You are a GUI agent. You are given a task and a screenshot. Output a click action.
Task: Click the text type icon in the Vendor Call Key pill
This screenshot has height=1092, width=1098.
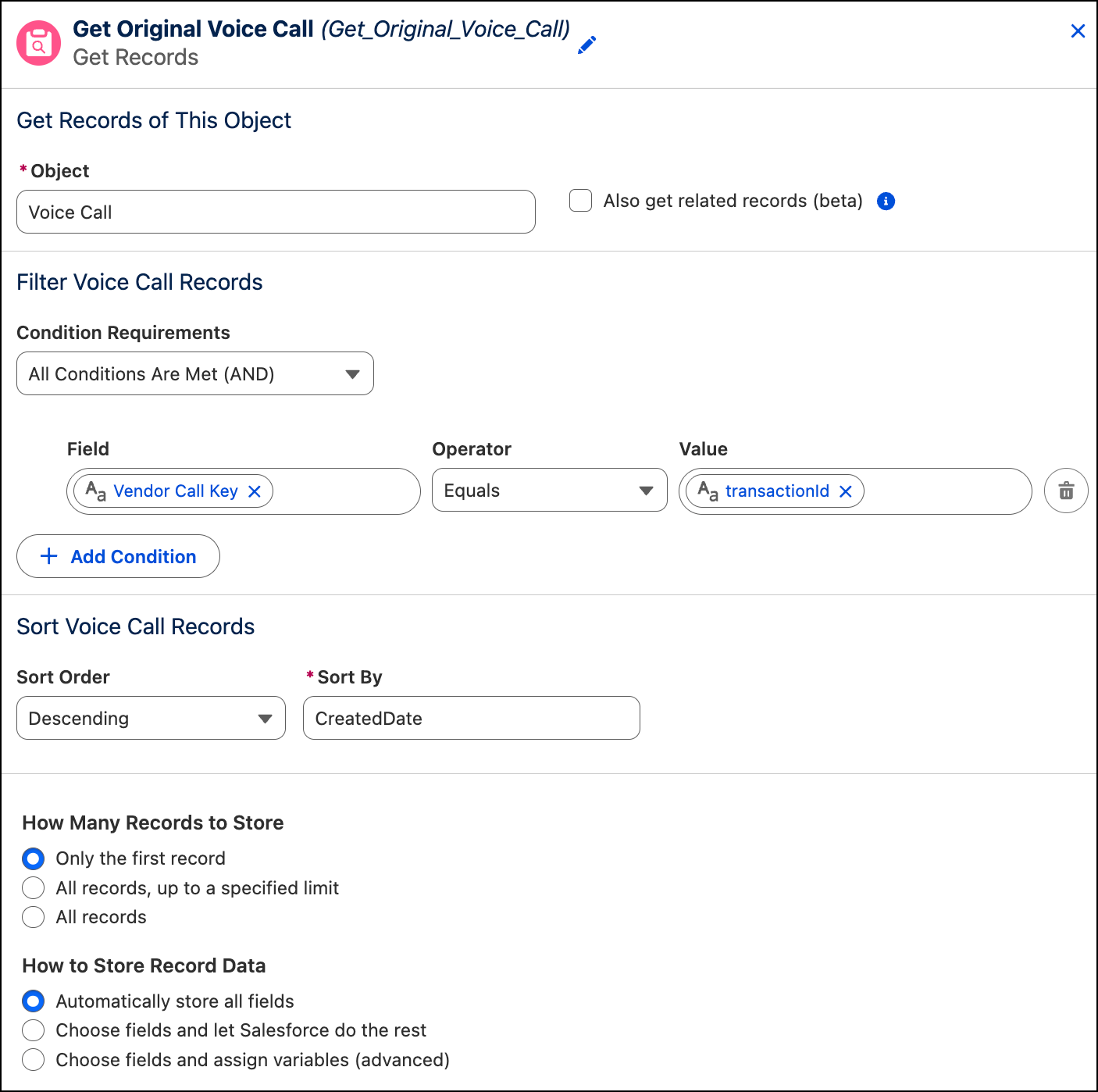(95, 491)
